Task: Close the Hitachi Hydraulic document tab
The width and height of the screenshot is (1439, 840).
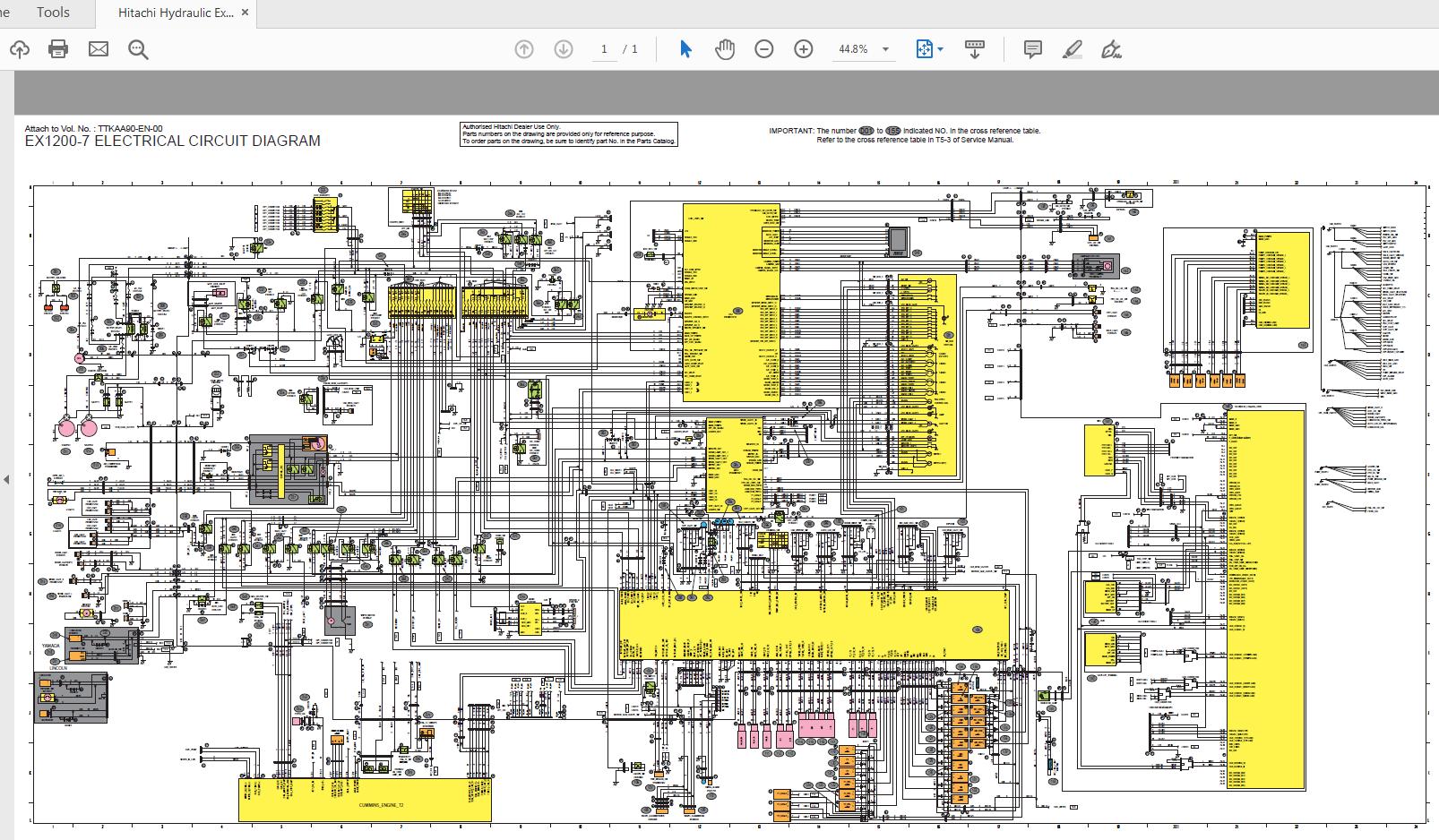Action: click(x=246, y=13)
